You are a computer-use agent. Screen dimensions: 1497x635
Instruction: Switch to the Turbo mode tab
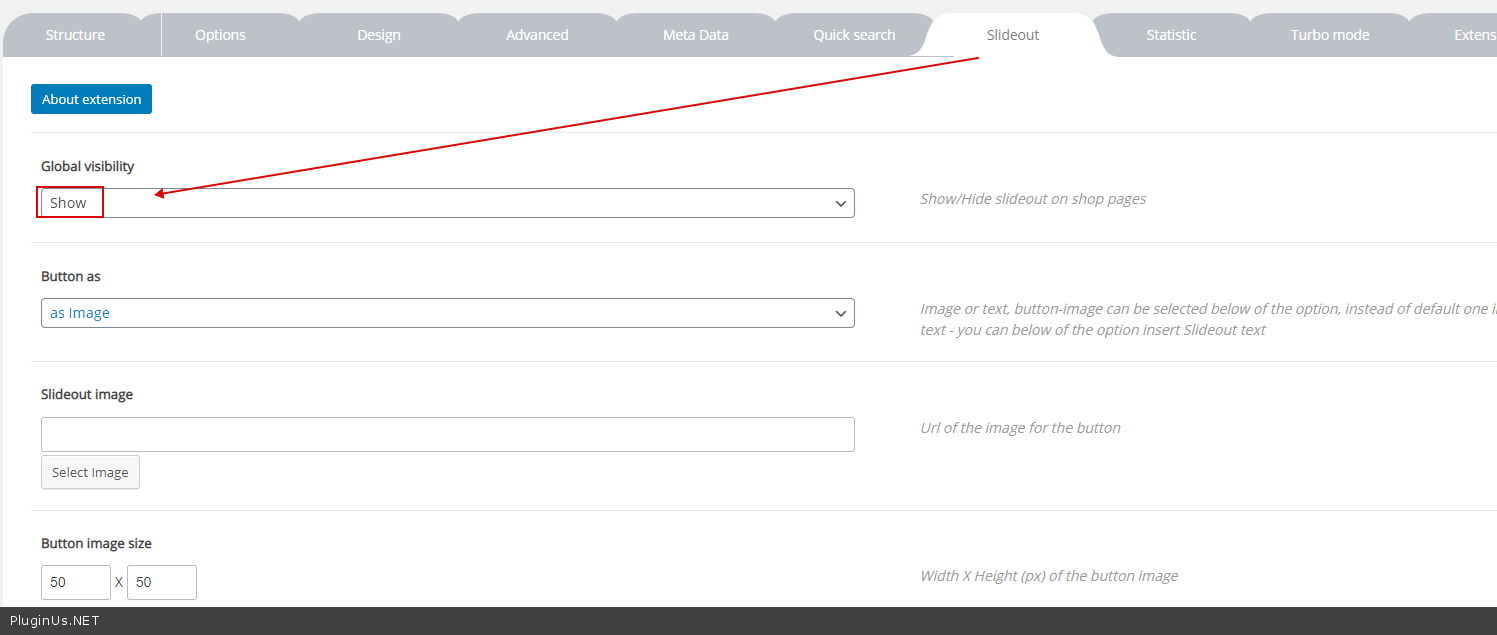(1330, 35)
